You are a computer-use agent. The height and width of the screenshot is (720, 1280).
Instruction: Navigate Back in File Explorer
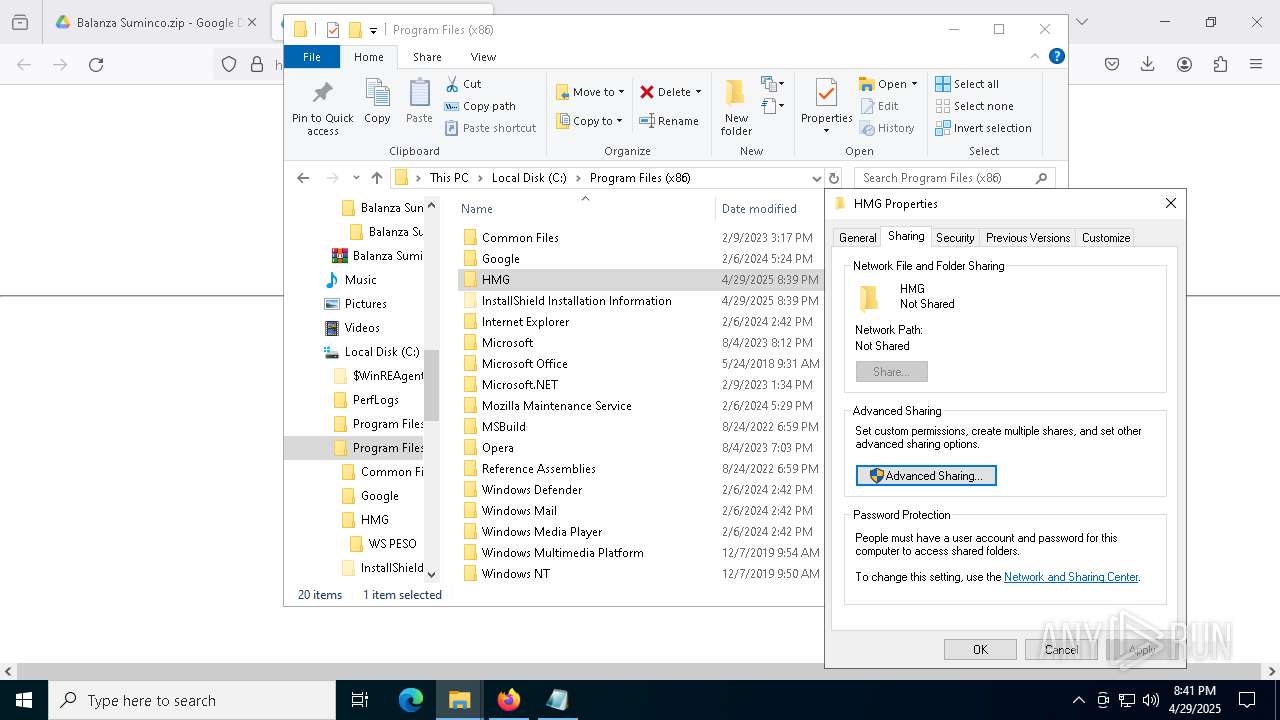point(303,178)
